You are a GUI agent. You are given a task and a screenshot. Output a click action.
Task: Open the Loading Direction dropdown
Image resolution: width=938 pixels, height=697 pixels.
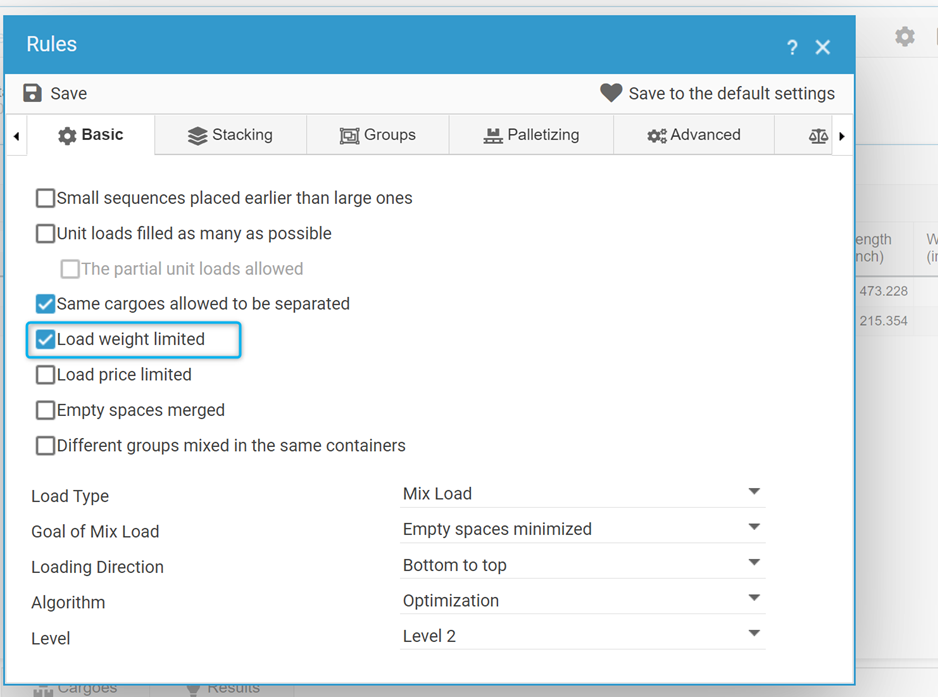[583, 565]
